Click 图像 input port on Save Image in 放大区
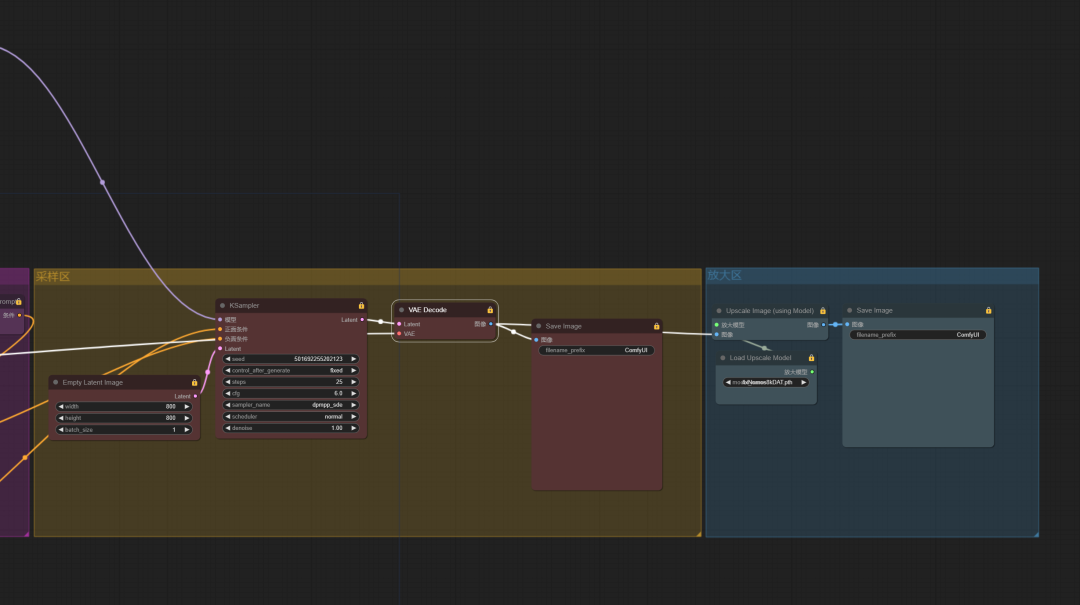Image resolution: width=1080 pixels, height=605 pixels. click(x=847, y=325)
